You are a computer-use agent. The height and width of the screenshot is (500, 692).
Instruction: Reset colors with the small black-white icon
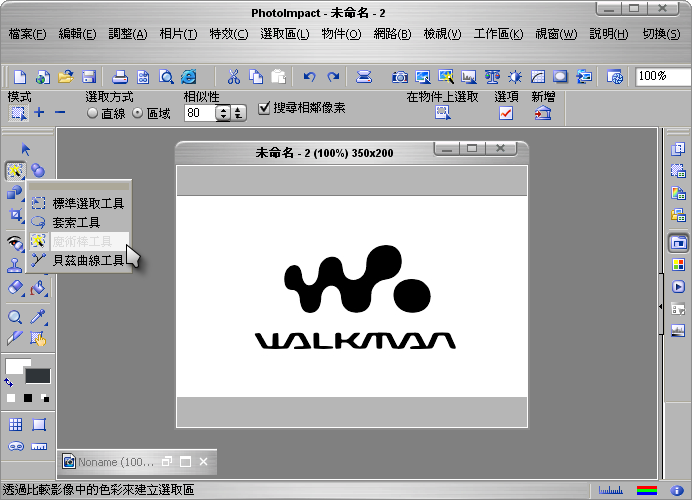tap(45, 398)
